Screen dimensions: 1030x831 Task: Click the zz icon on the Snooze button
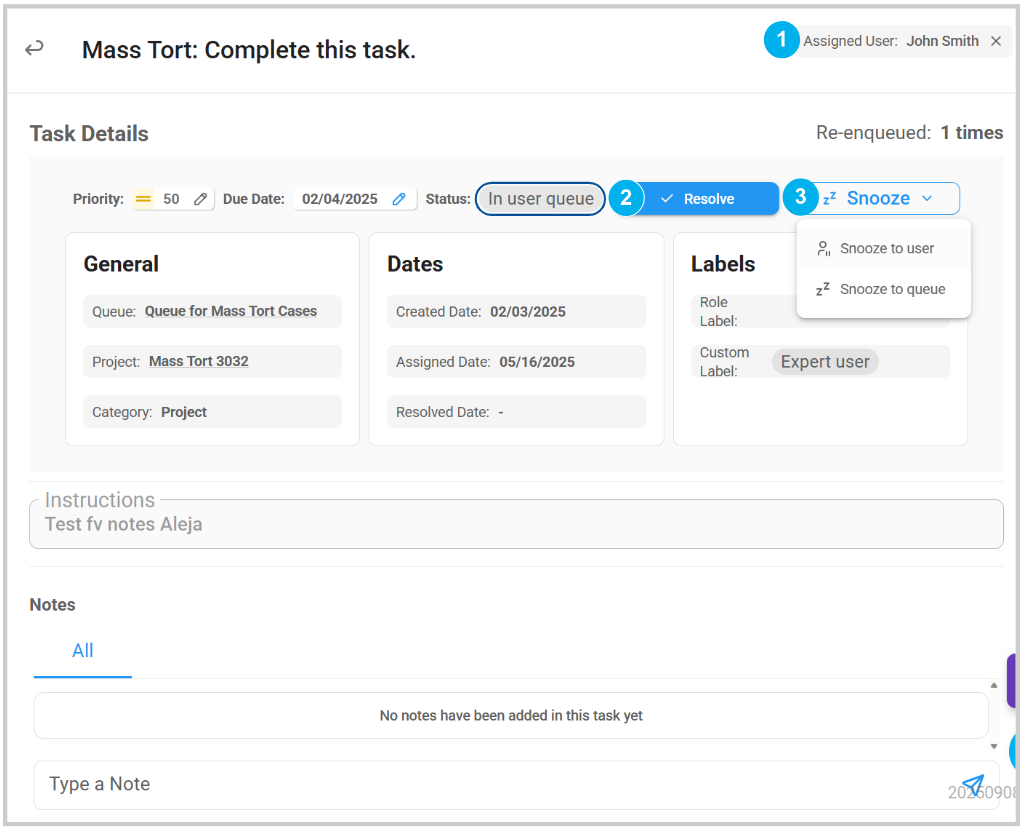[830, 199]
